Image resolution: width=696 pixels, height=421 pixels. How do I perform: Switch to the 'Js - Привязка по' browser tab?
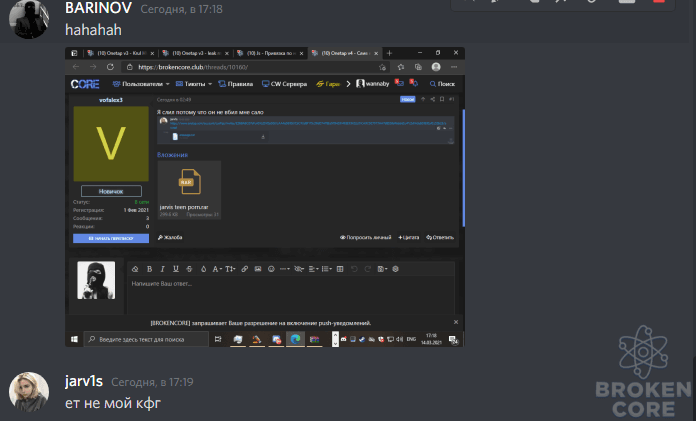270,53
